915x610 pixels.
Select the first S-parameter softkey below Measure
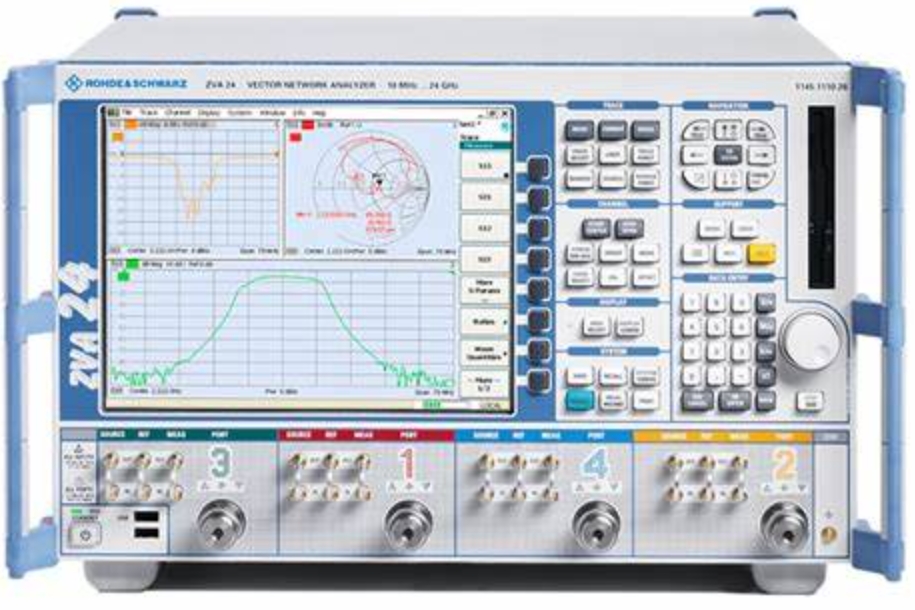point(484,166)
